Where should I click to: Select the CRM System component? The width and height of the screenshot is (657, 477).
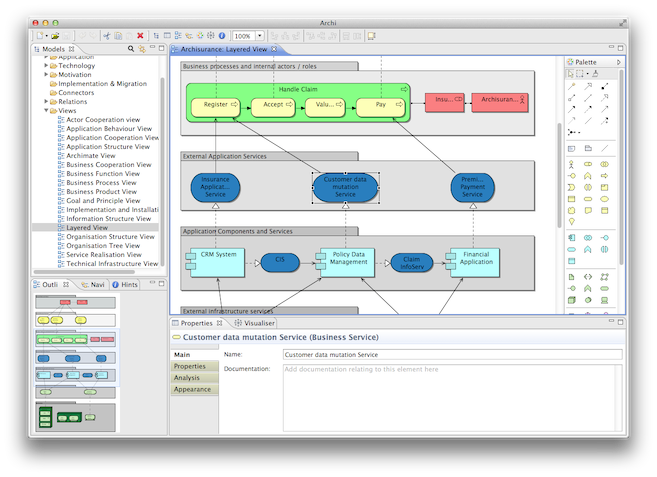click(215, 263)
